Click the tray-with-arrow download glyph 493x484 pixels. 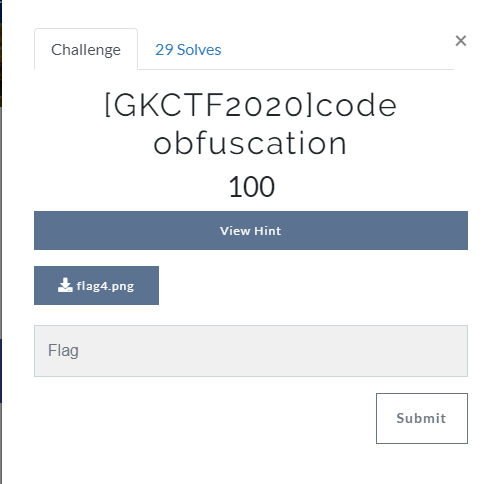pyautogui.click(x=65, y=285)
